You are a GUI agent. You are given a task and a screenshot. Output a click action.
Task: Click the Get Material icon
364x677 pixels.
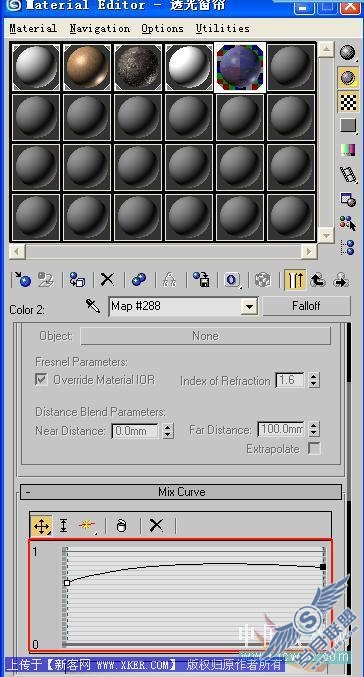(x=21, y=280)
